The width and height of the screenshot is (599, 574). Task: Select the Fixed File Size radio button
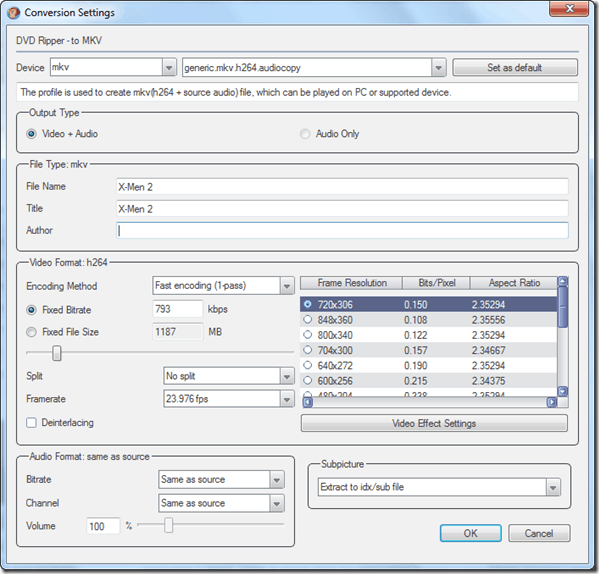pos(31,332)
